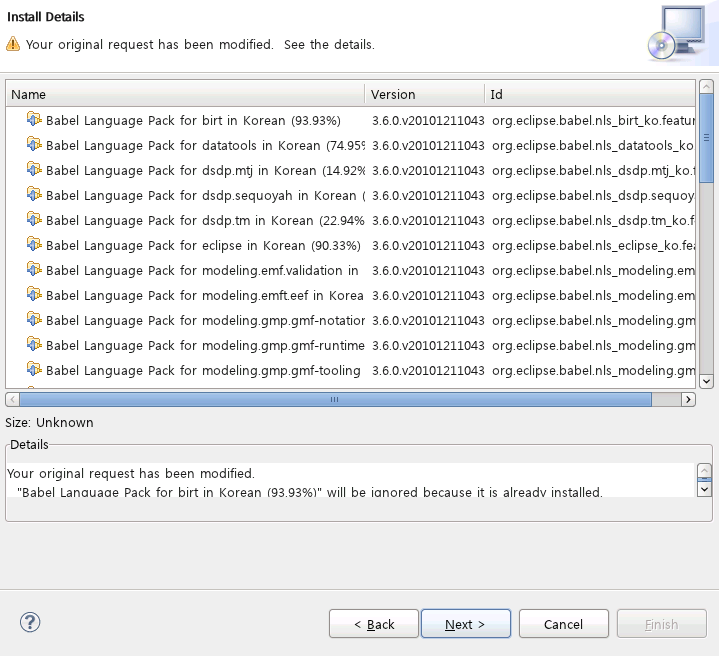The width and height of the screenshot is (719, 656).
Task: Select the row Babel Language Pack for modeling.emf.validation
Action: [x=351, y=270]
